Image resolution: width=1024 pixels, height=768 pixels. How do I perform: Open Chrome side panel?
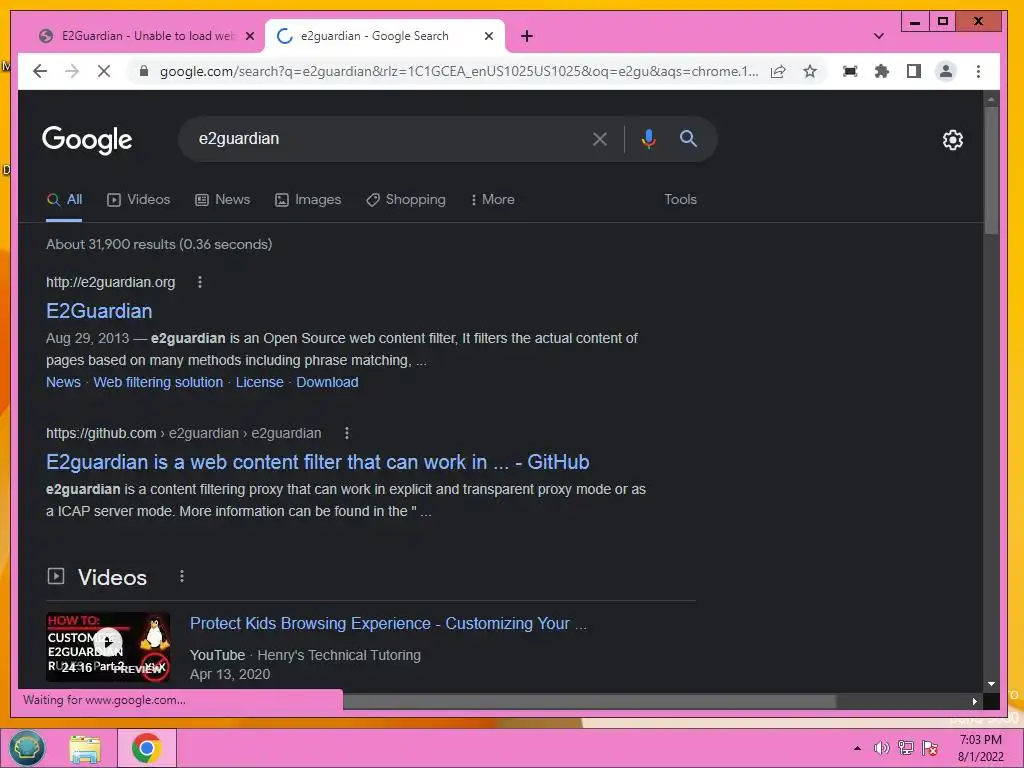pyautogui.click(x=914, y=71)
